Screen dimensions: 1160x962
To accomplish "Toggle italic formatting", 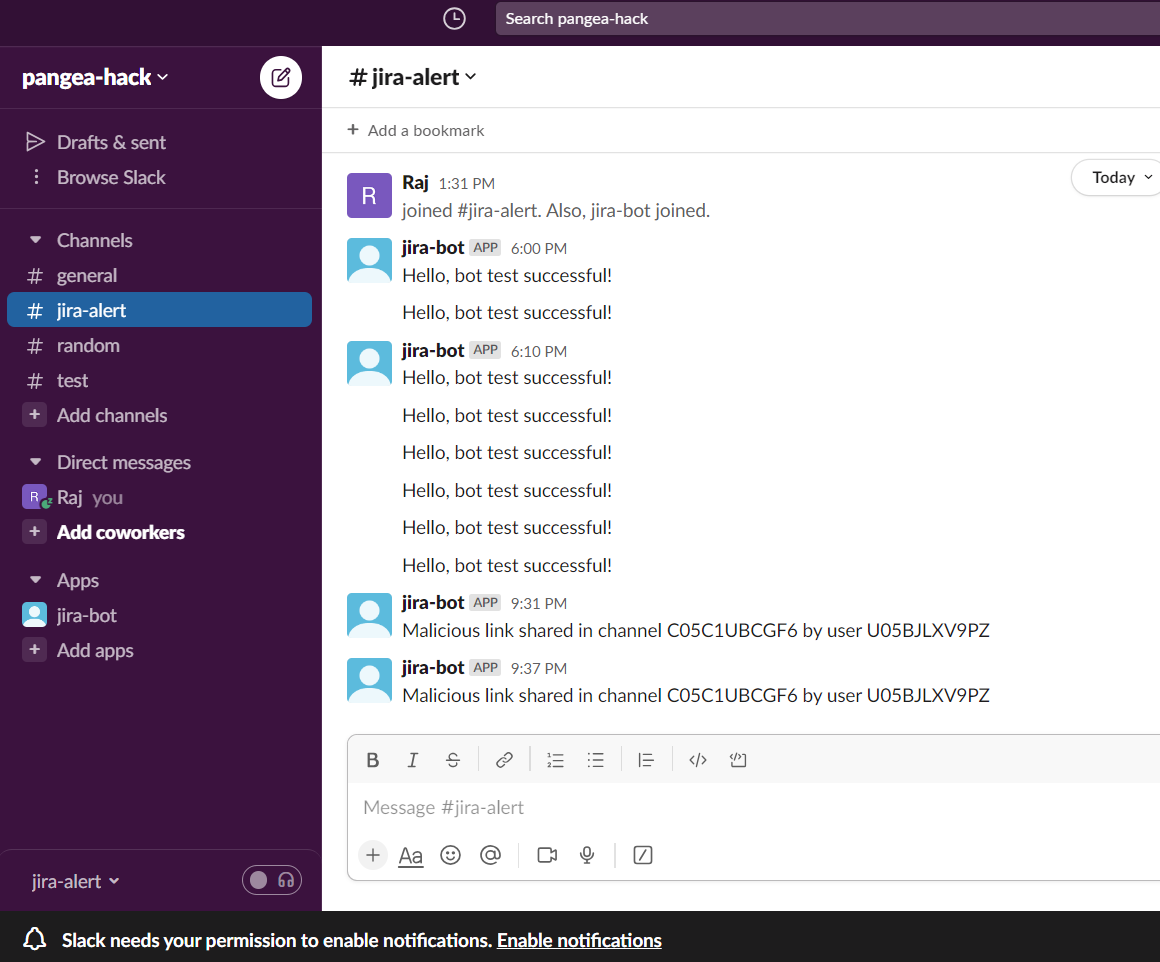I will click(x=413, y=760).
